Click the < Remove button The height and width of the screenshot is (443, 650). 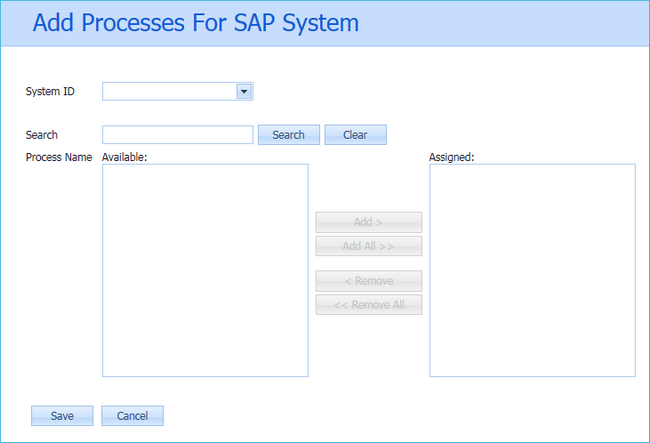click(x=369, y=281)
